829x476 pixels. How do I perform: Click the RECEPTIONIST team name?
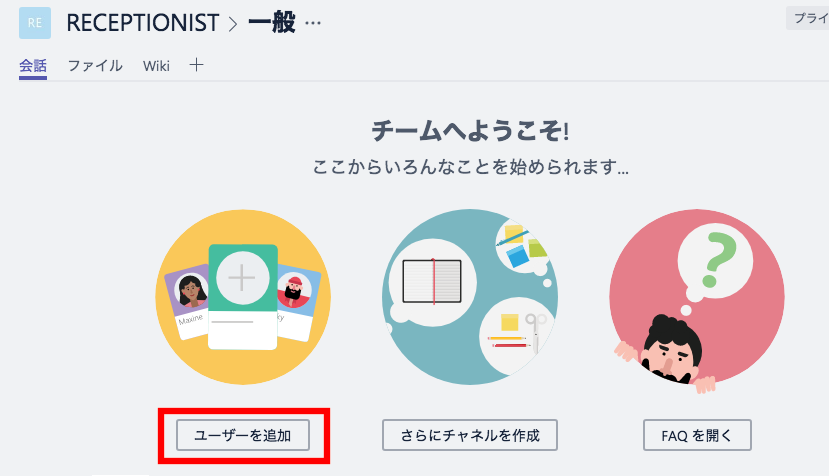(141, 23)
